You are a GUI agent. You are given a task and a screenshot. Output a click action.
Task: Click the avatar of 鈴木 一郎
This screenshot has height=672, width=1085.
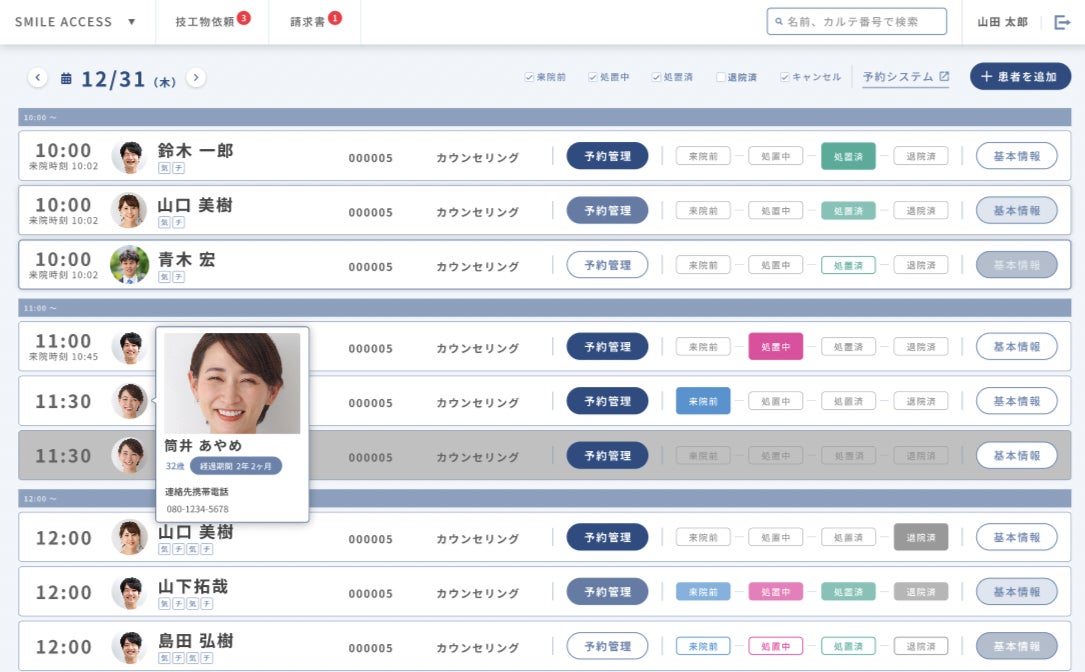[x=130, y=156]
